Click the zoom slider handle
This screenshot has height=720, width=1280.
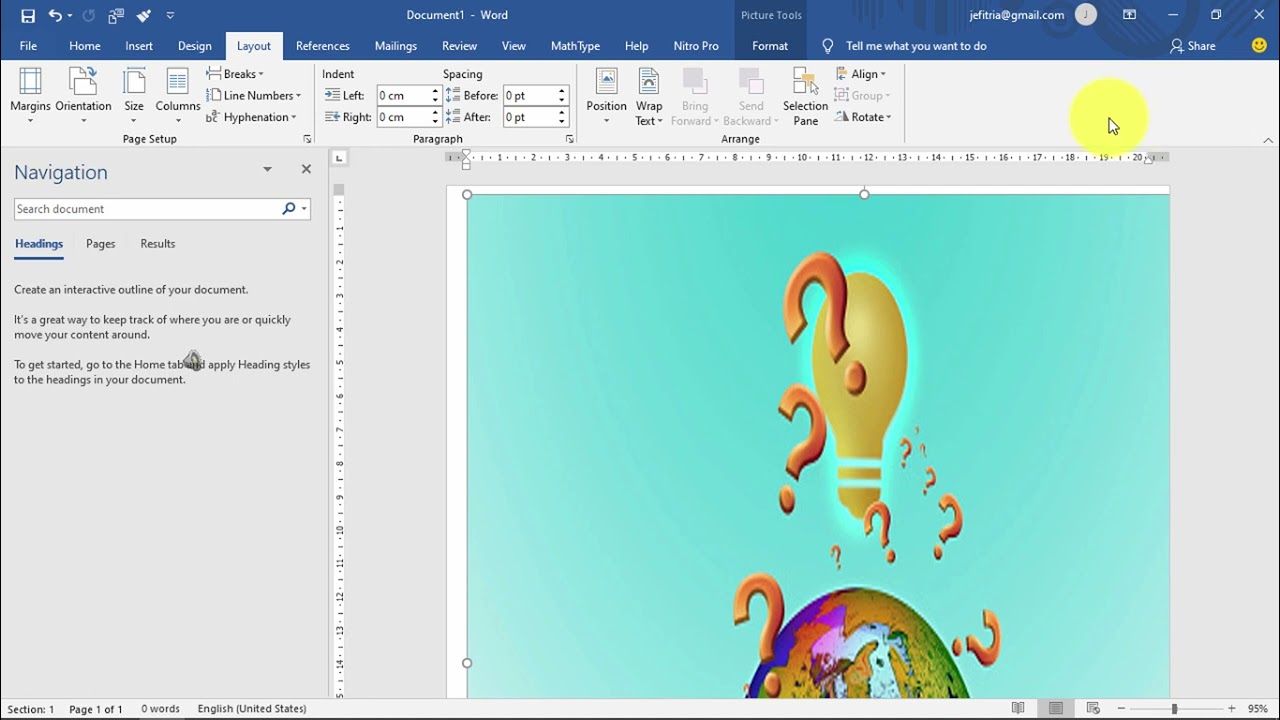click(x=1174, y=708)
